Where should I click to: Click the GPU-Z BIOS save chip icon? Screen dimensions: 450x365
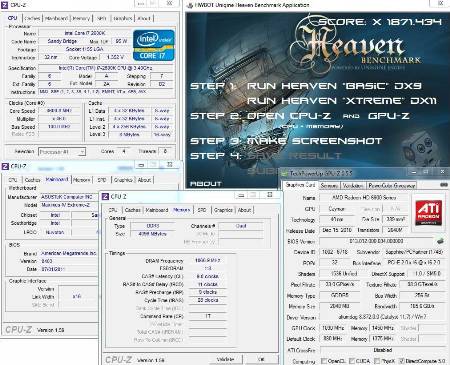point(440,241)
